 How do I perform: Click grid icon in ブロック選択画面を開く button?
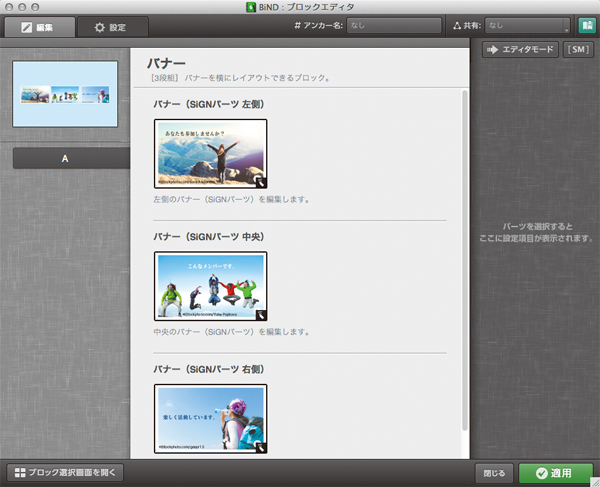pos(18,472)
